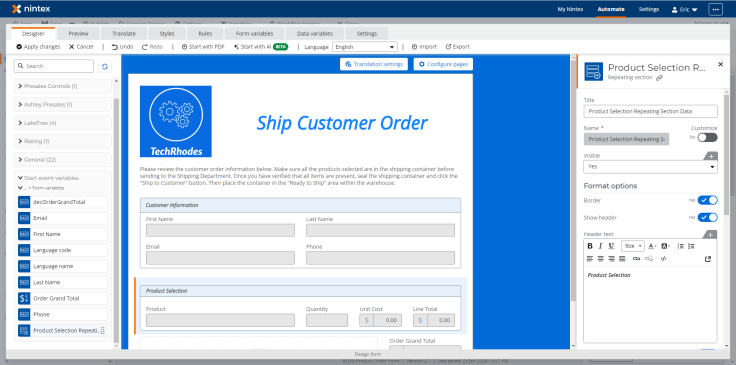Open Settings in top navigation bar
This screenshot has width=736, height=365.
(x=649, y=9)
